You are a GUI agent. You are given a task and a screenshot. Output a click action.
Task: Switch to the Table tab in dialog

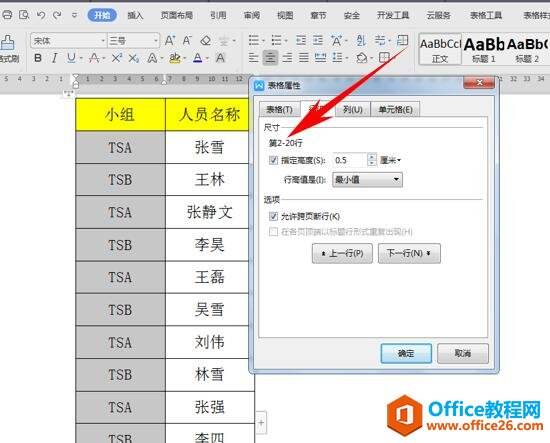point(279,109)
